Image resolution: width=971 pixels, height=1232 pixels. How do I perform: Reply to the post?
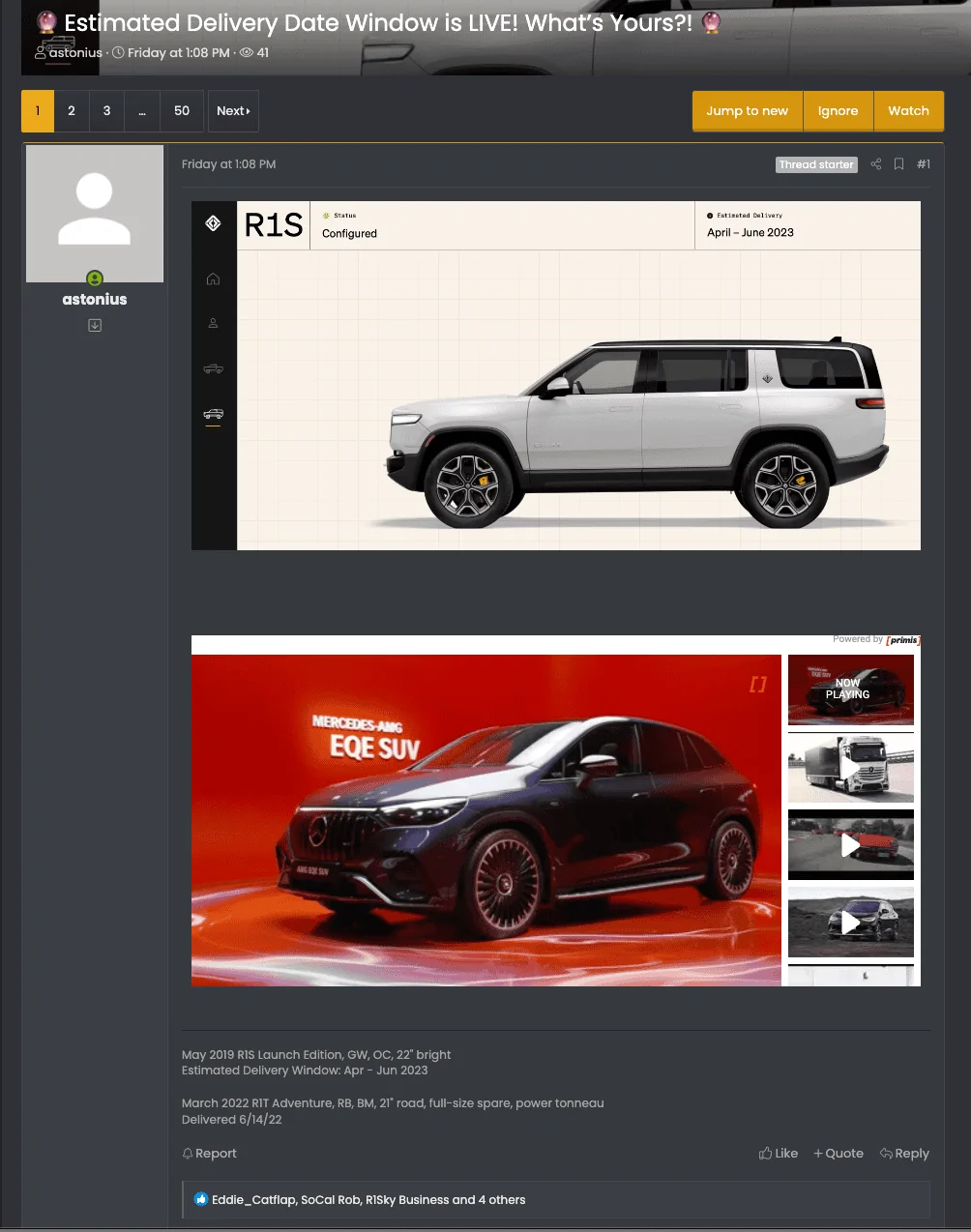[904, 1154]
